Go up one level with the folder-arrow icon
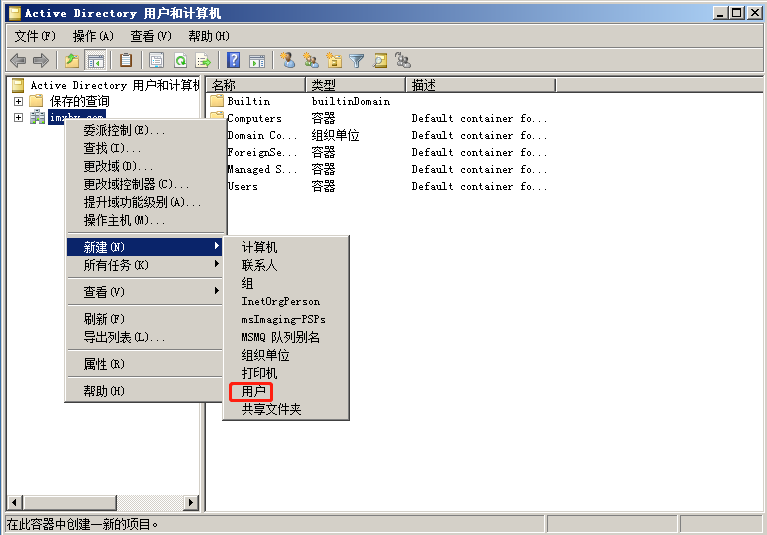 click(x=72, y=61)
